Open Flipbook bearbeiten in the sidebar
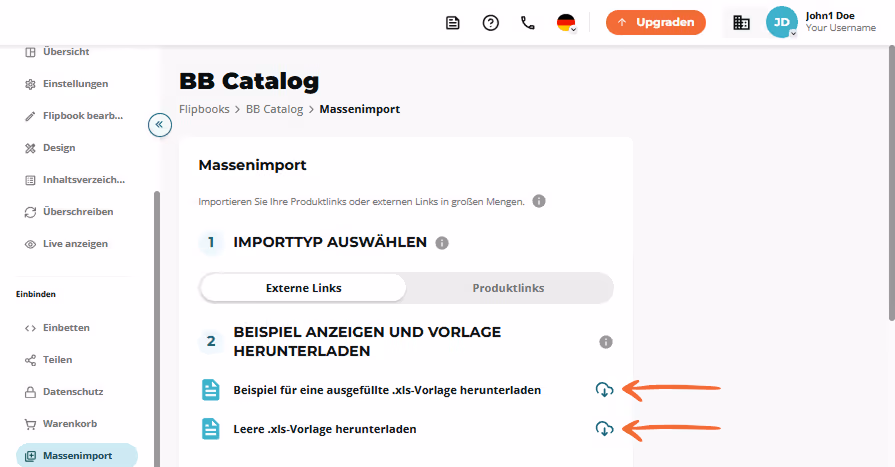This screenshot has width=895, height=467. tap(74, 116)
